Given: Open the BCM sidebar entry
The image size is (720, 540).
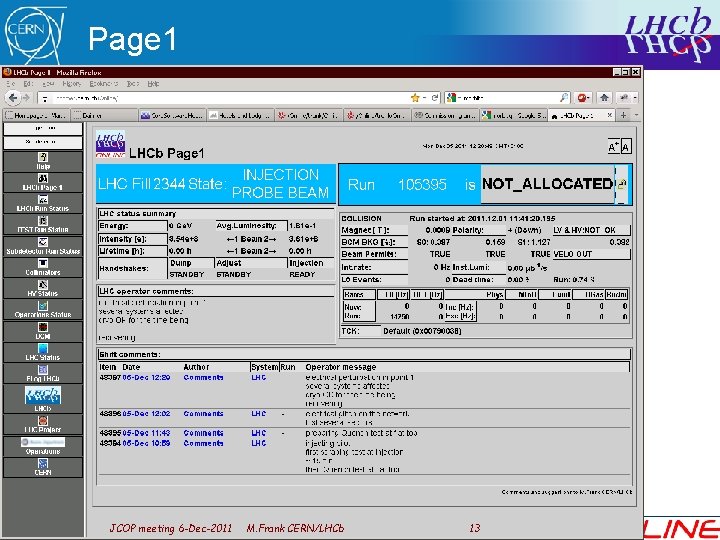Looking at the screenshot, I should pos(43,331).
